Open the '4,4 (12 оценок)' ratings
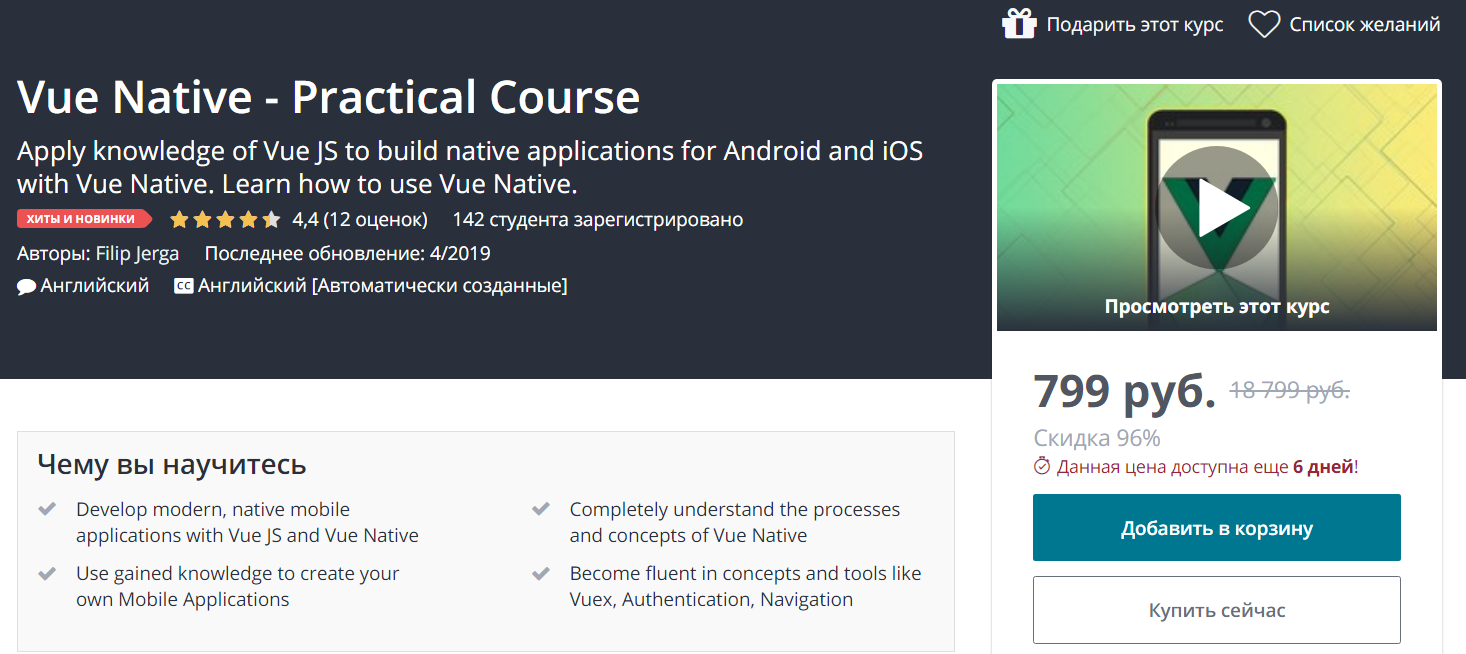The width and height of the screenshot is (1466, 654). coord(359,219)
